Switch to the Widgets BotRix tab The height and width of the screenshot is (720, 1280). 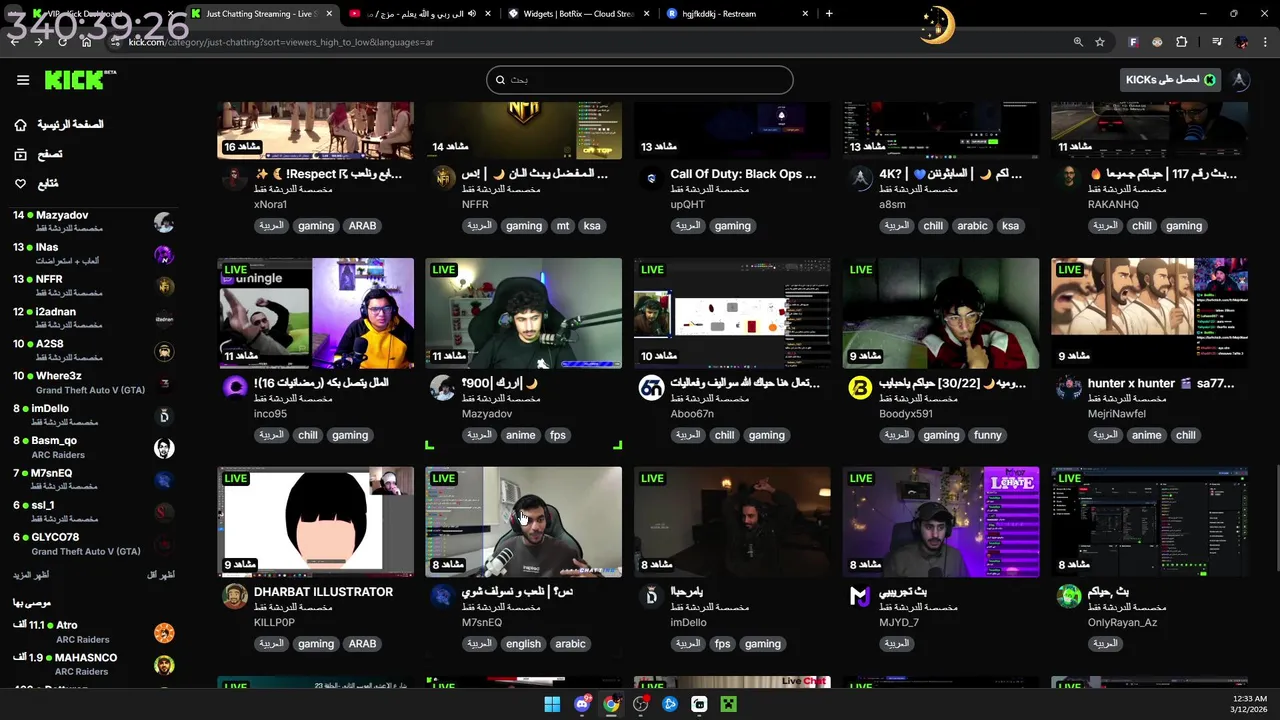[x=578, y=14]
